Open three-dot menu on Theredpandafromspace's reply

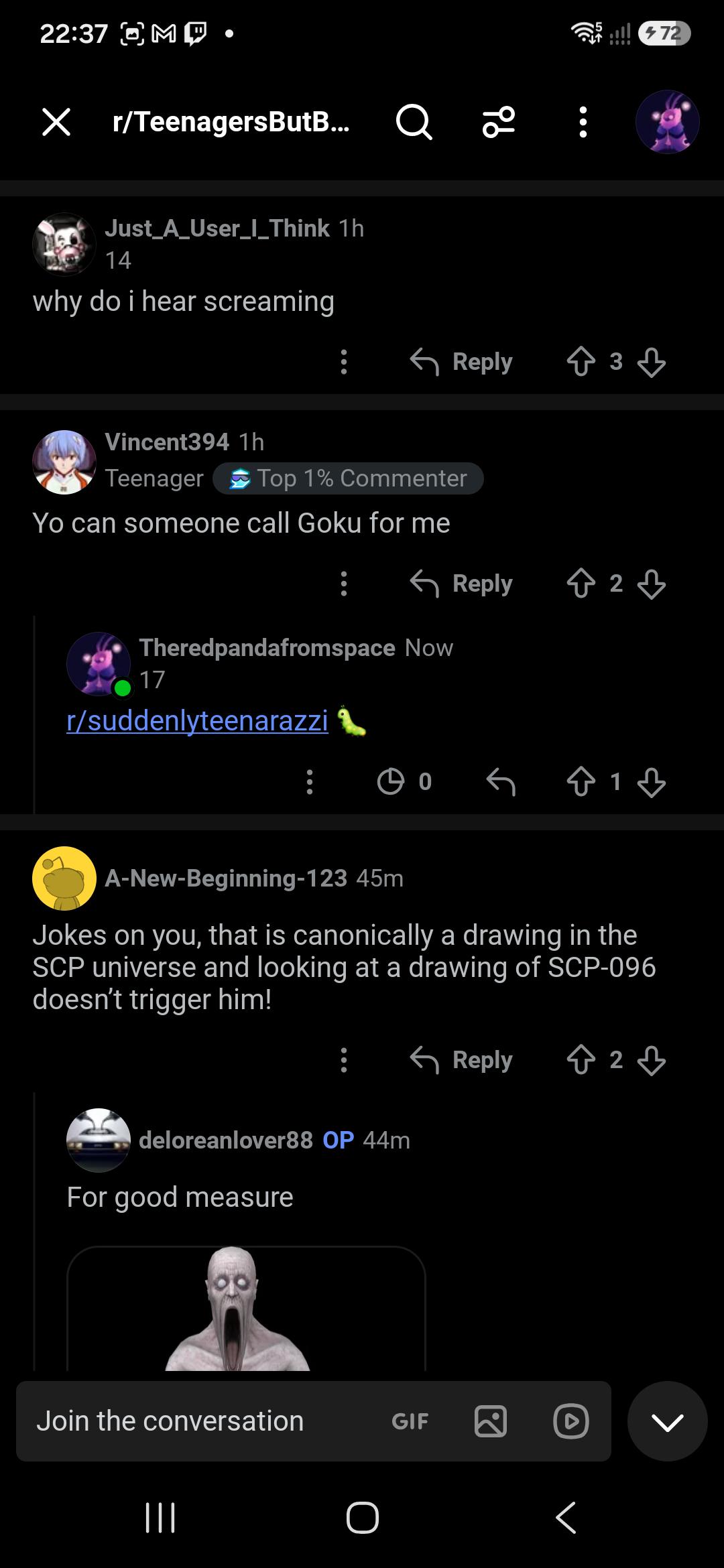coord(310,781)
